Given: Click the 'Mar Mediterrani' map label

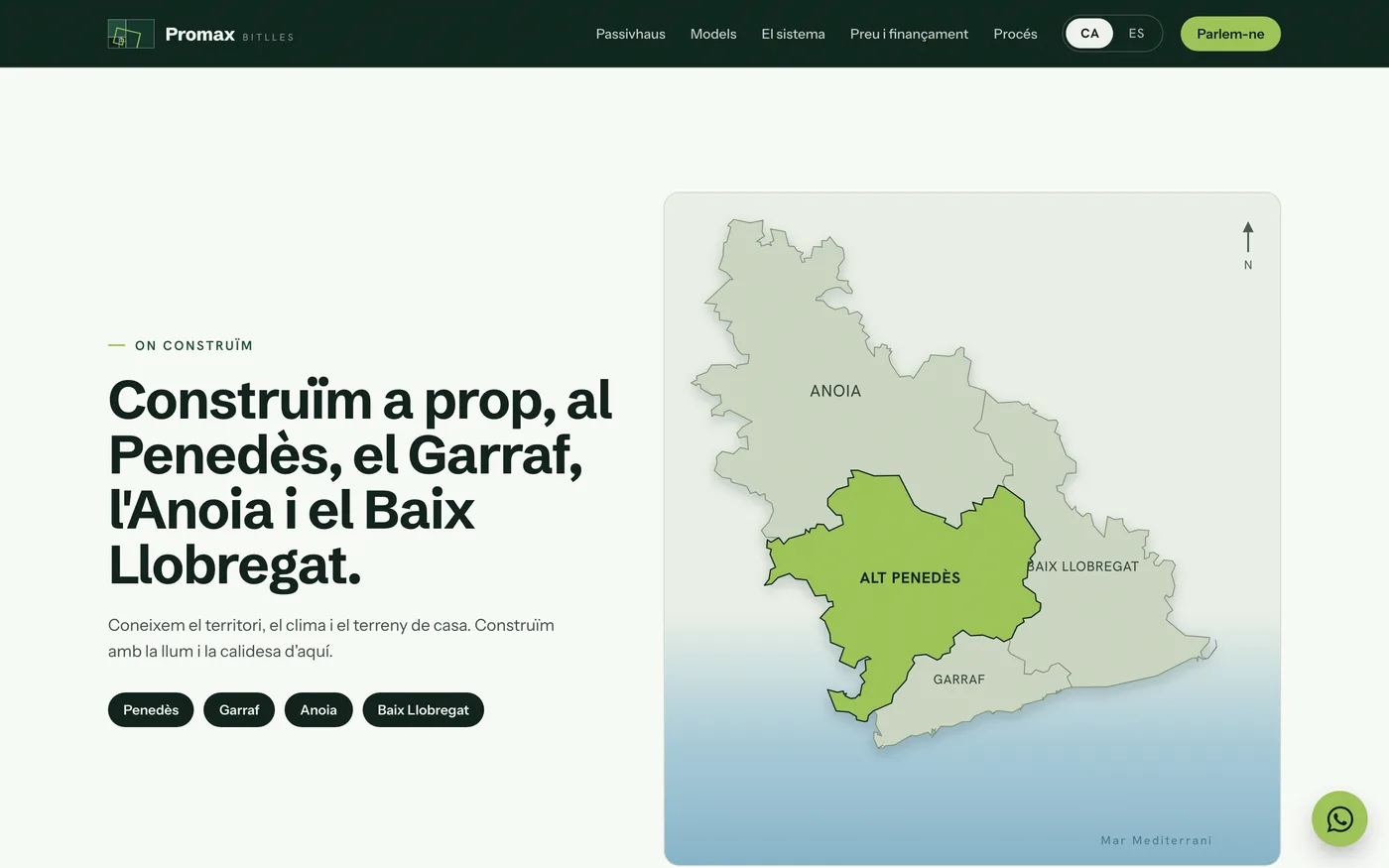Looking at the screenshot, I should pos(1156,840).
